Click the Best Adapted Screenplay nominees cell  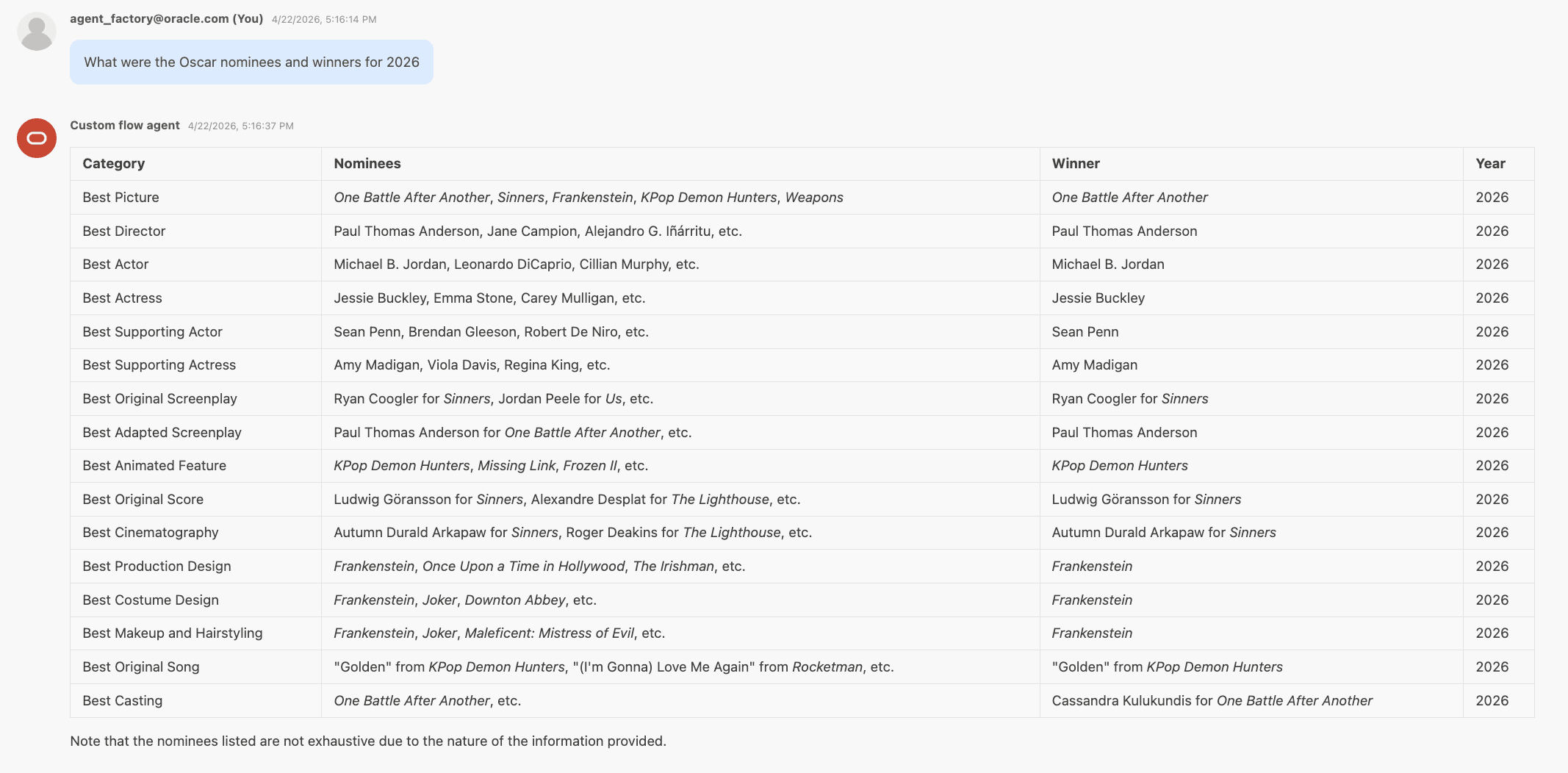click(680, 433)
